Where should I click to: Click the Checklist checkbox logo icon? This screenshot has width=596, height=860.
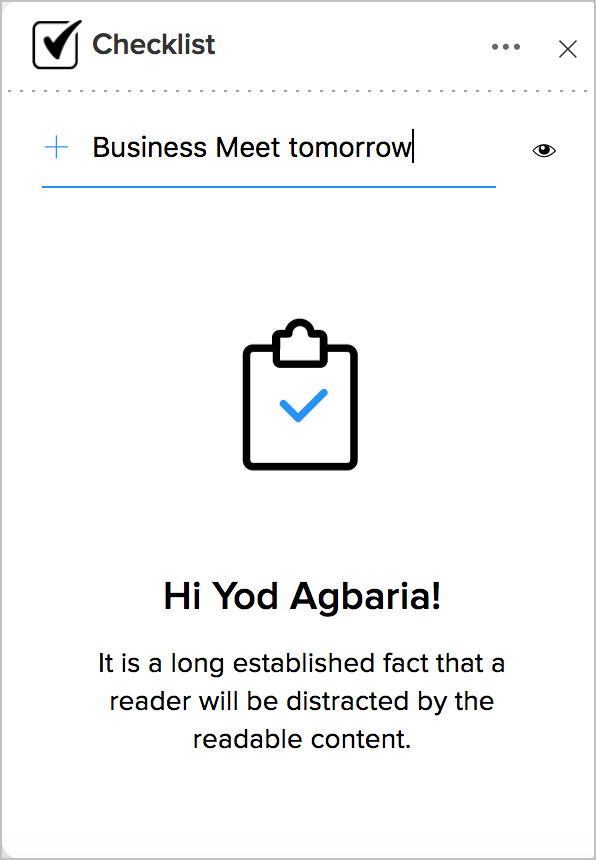coord(57,44)
